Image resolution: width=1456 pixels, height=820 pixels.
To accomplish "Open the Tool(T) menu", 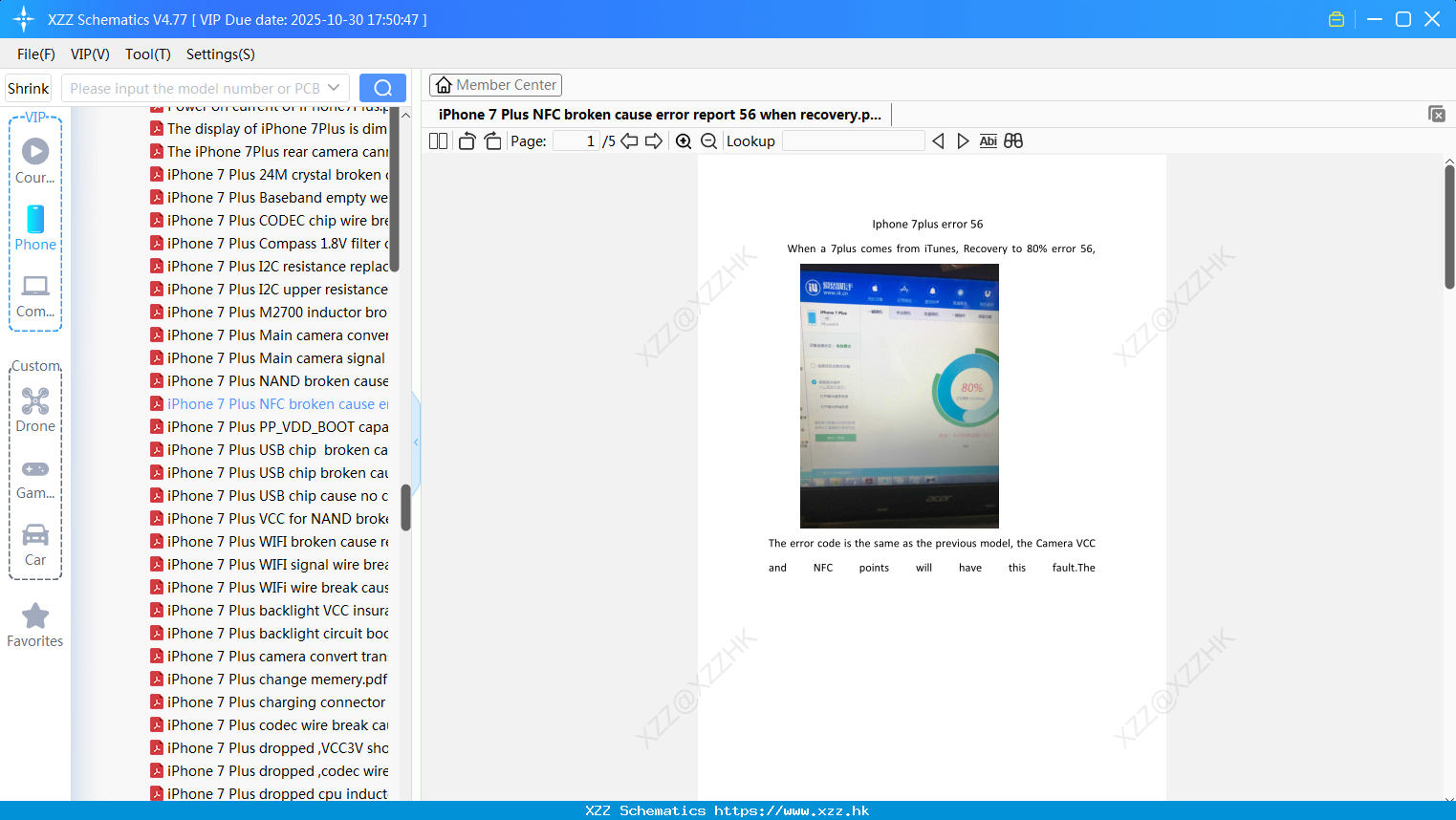I will point(148,54).
